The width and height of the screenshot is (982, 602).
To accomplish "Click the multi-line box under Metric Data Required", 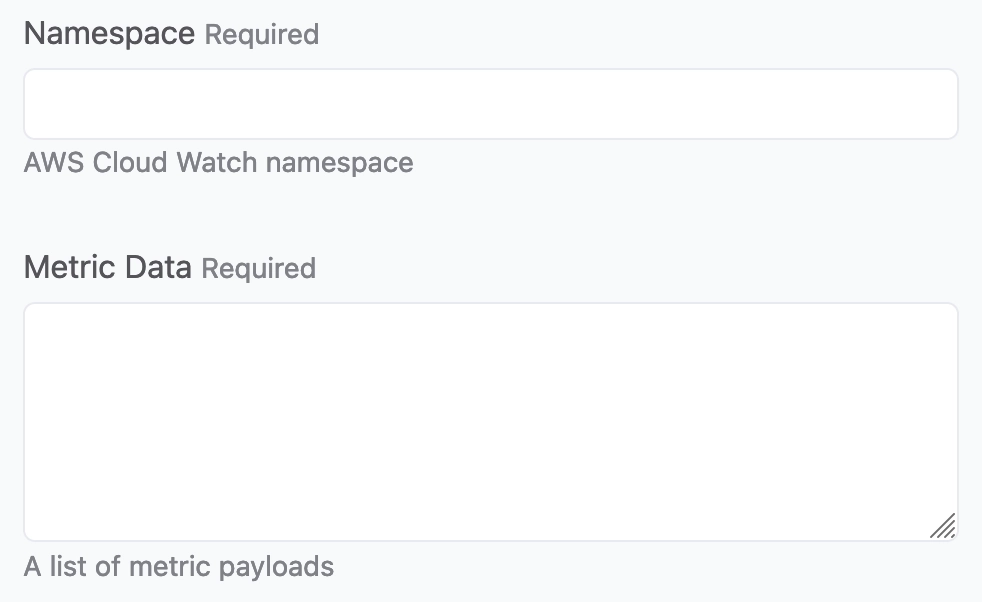I will (490, 421).
